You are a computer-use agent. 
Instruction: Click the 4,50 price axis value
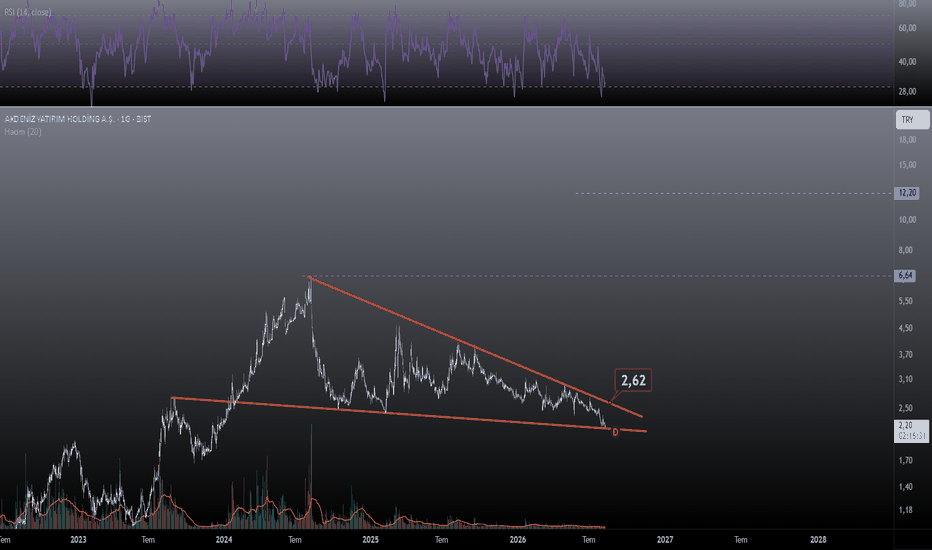click(905, 328)
